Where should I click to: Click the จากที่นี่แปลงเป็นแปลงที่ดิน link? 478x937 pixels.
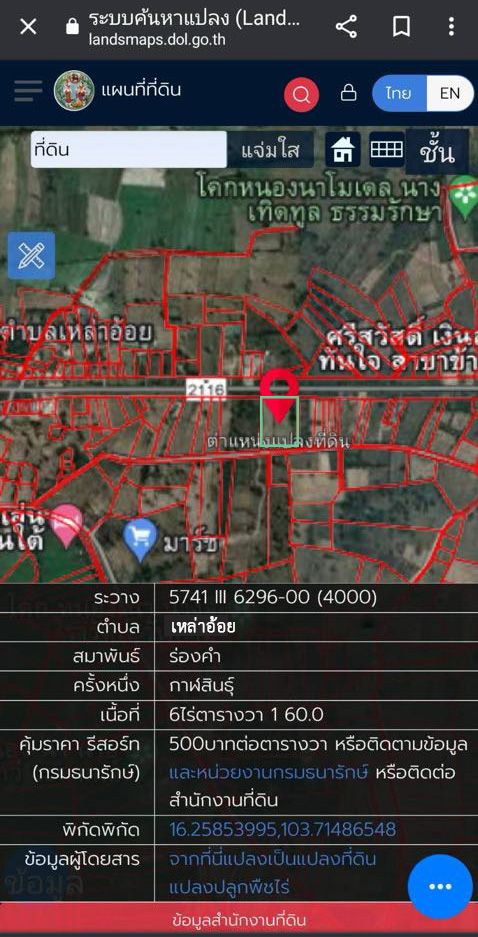pyautogui.click(x=273, y=859)
